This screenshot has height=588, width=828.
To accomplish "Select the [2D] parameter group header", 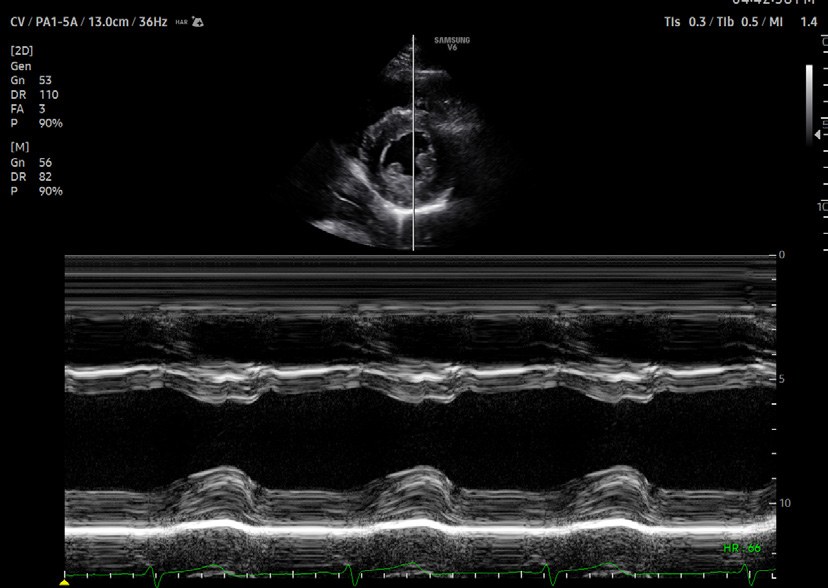I will [x=22, y=51].
